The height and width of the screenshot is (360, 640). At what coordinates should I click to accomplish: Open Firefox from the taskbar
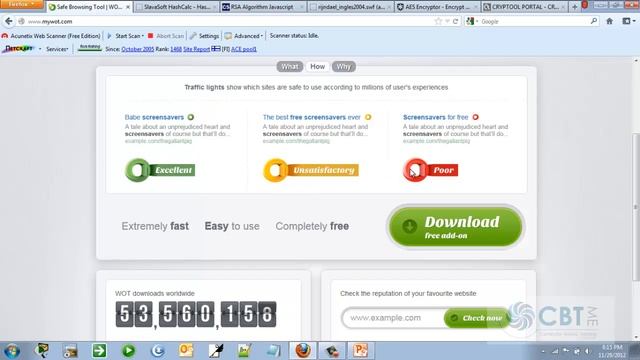pyautogui.click(x=303, y=351)
